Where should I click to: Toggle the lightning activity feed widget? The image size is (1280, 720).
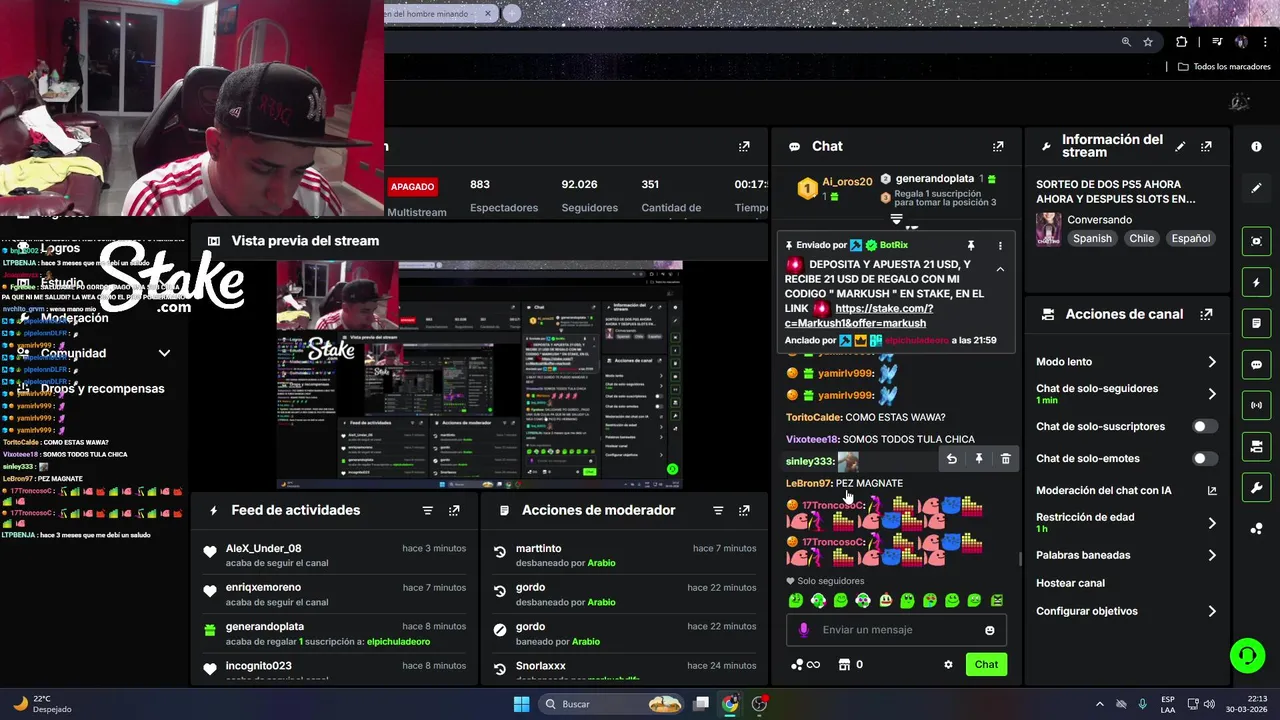[1256, 283]
